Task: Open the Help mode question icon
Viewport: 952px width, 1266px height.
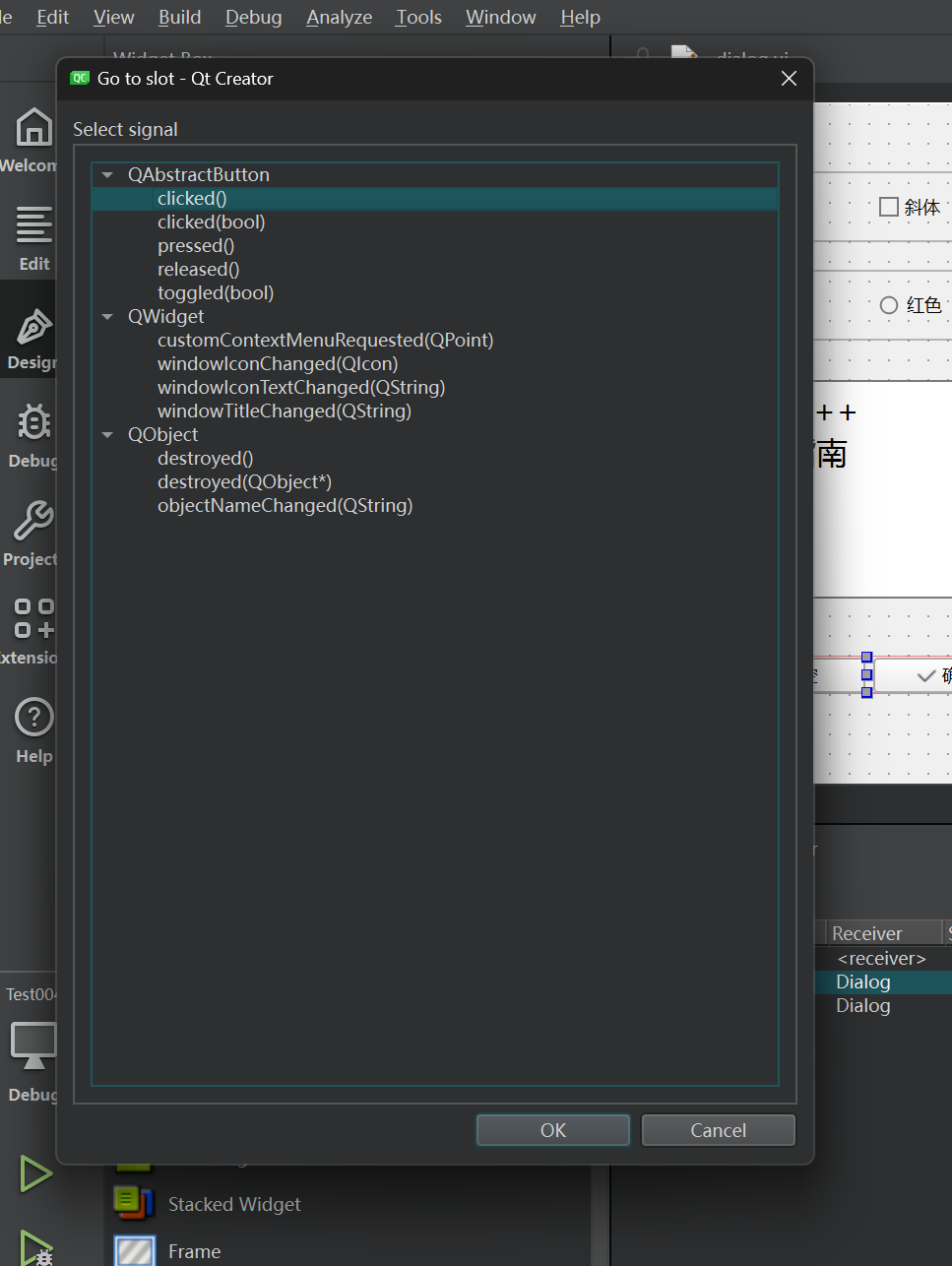Action: (32, 719)
